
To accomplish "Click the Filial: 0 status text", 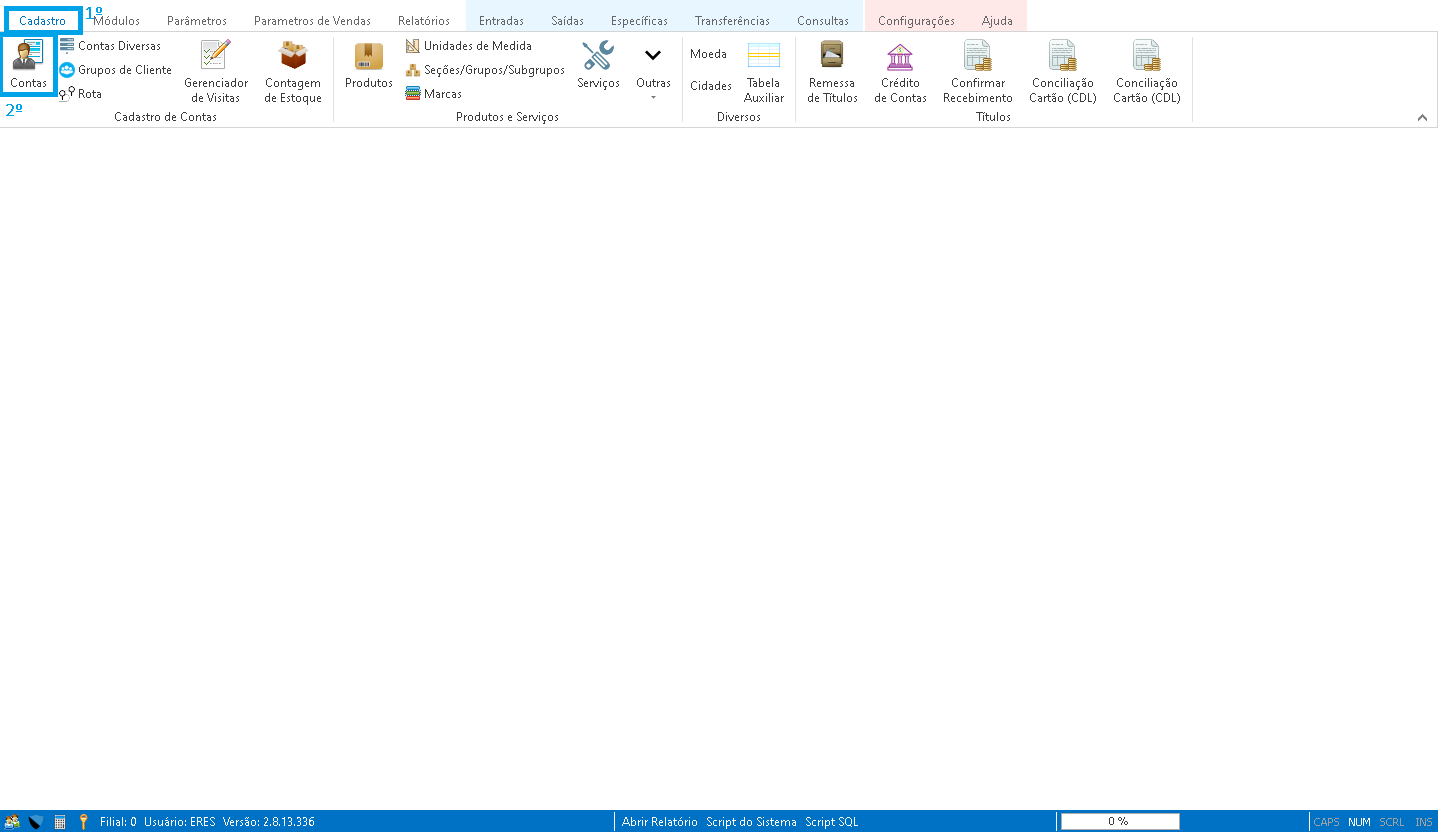I will click(118, 822).
